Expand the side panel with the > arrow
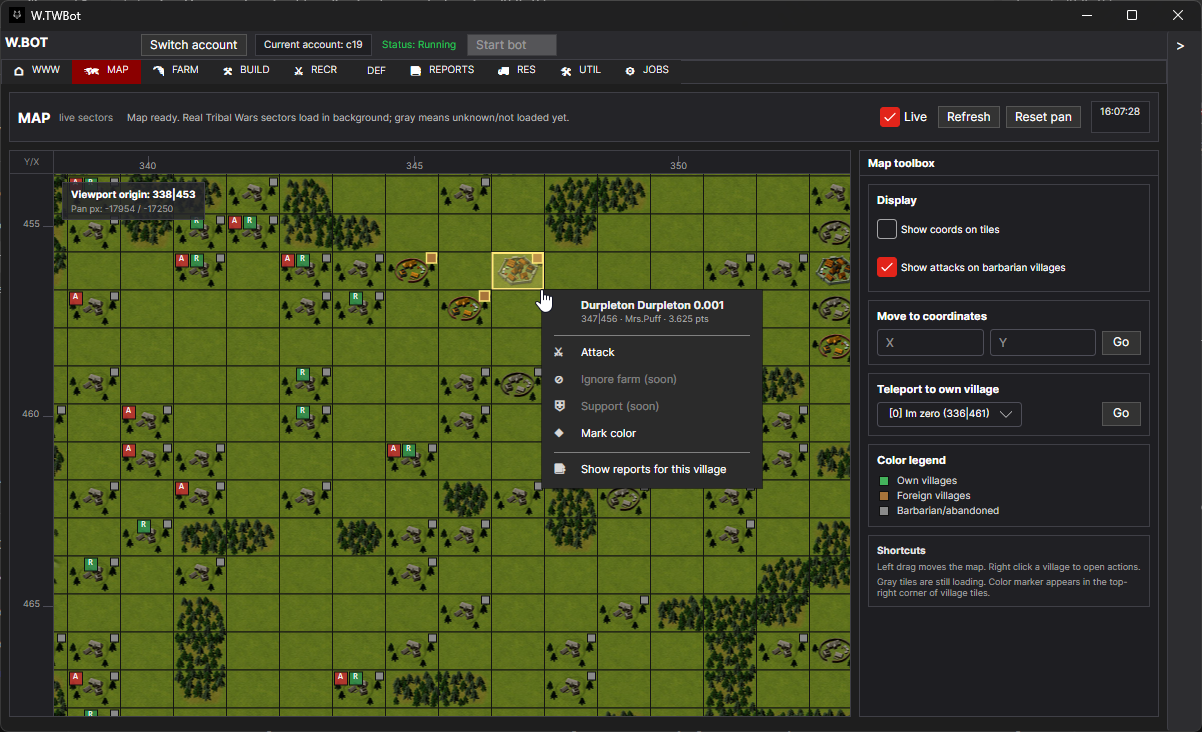This screenshot has width=1202, height=732. 1181,46
